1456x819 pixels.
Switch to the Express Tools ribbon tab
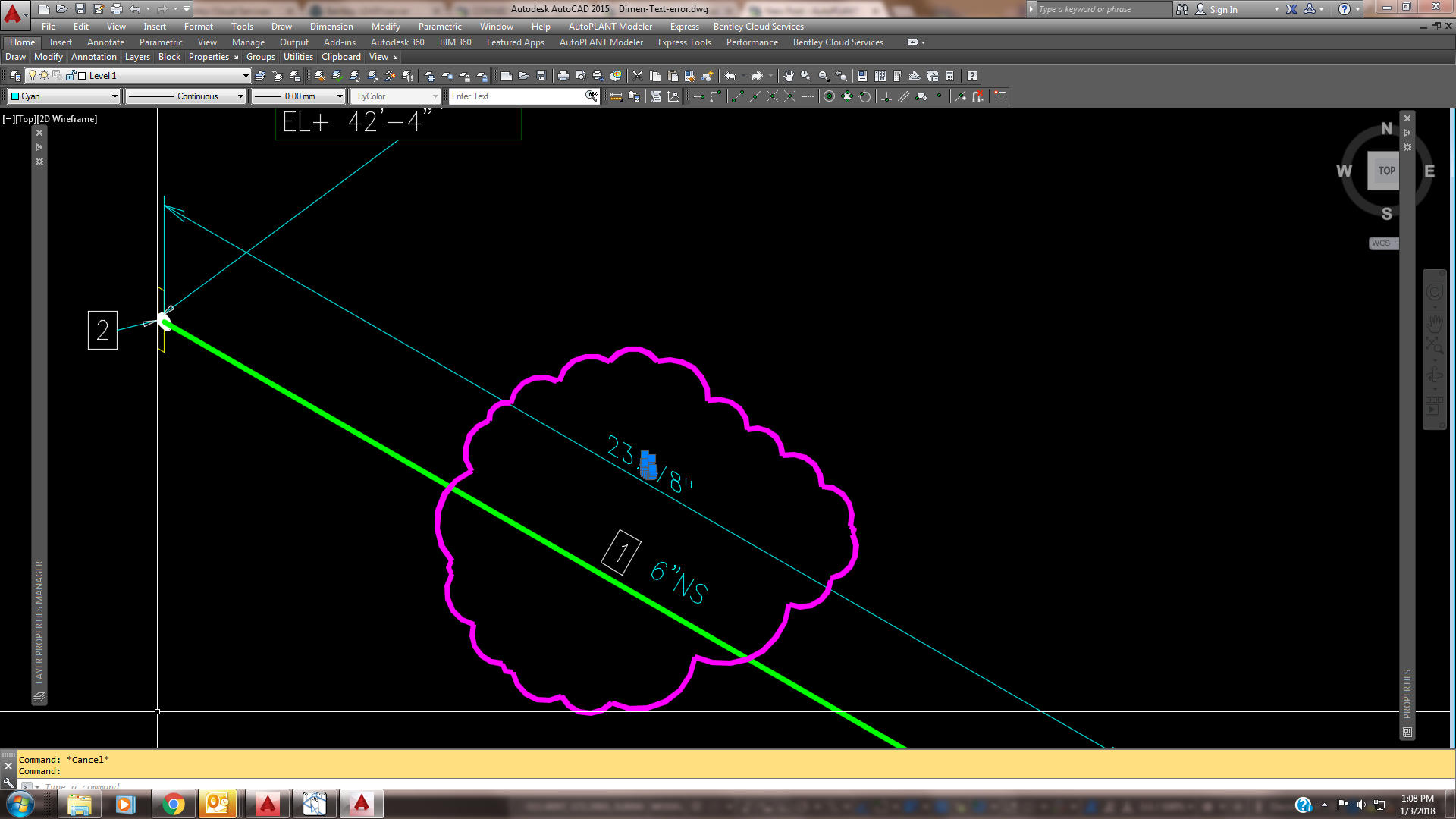684,42
